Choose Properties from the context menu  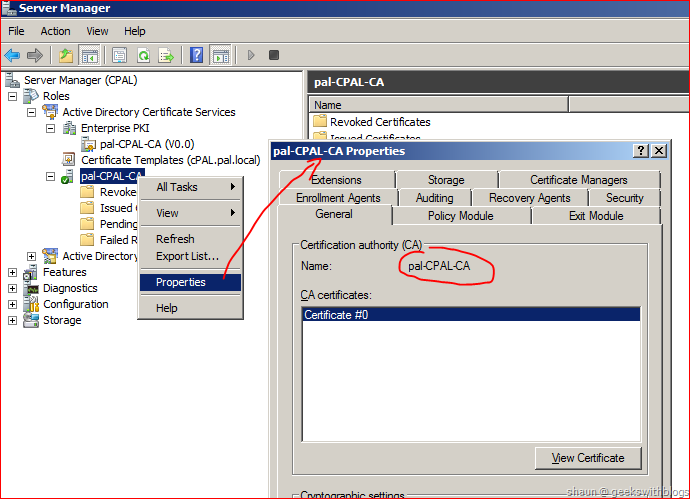tap(191, 282)
